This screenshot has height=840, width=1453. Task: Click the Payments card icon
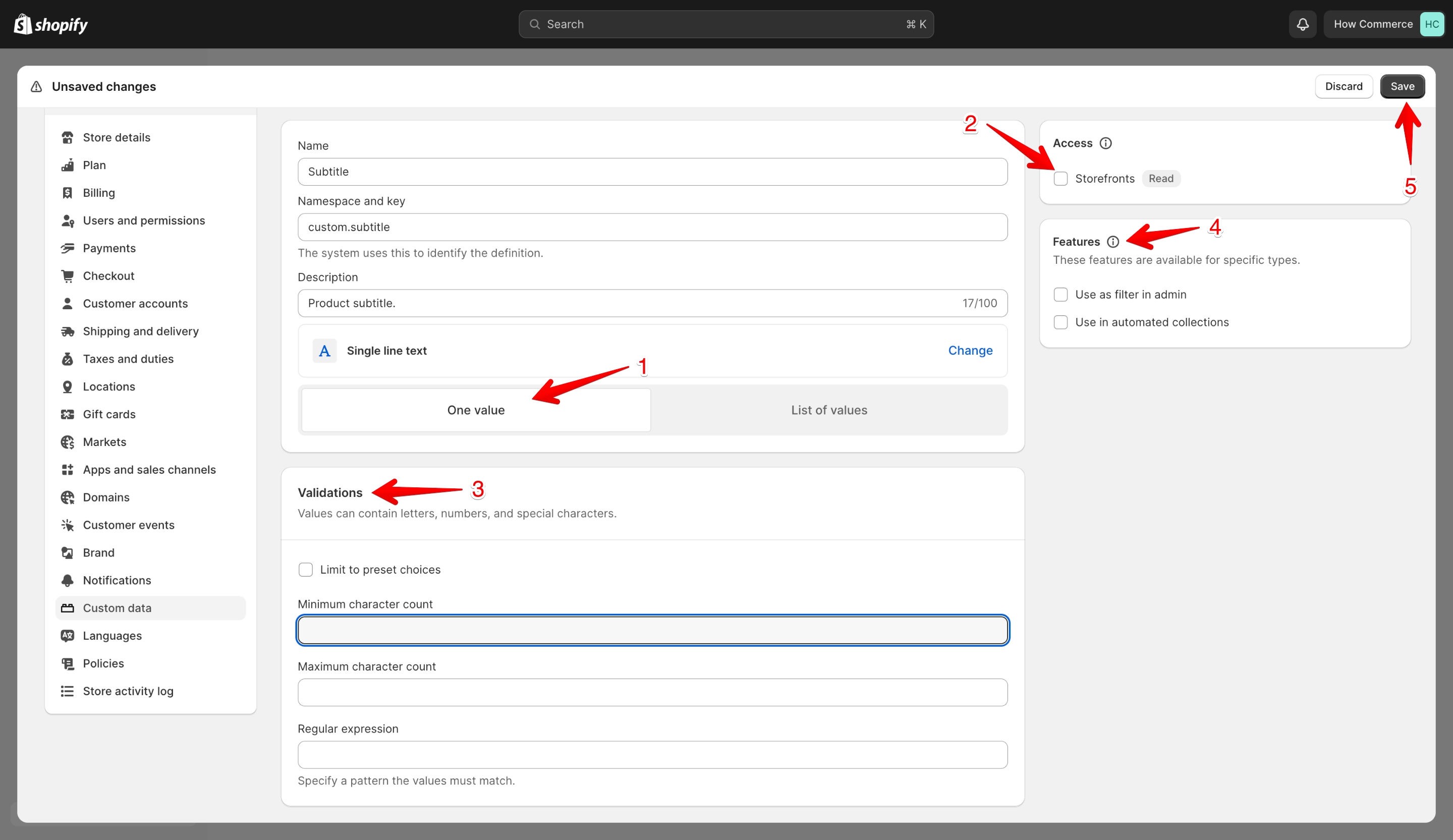tap(68, 248)
